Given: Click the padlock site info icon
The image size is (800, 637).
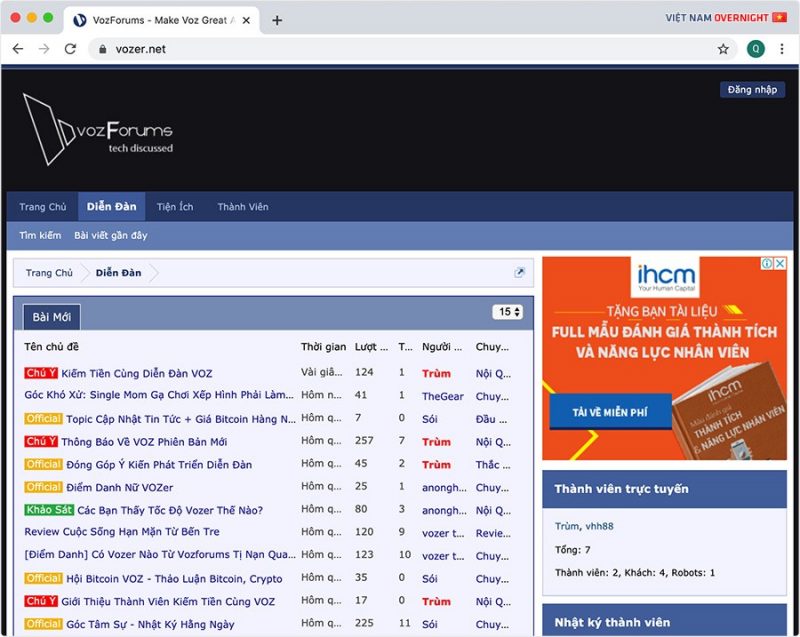Looking at the screenshot, I should click(103, 49).
